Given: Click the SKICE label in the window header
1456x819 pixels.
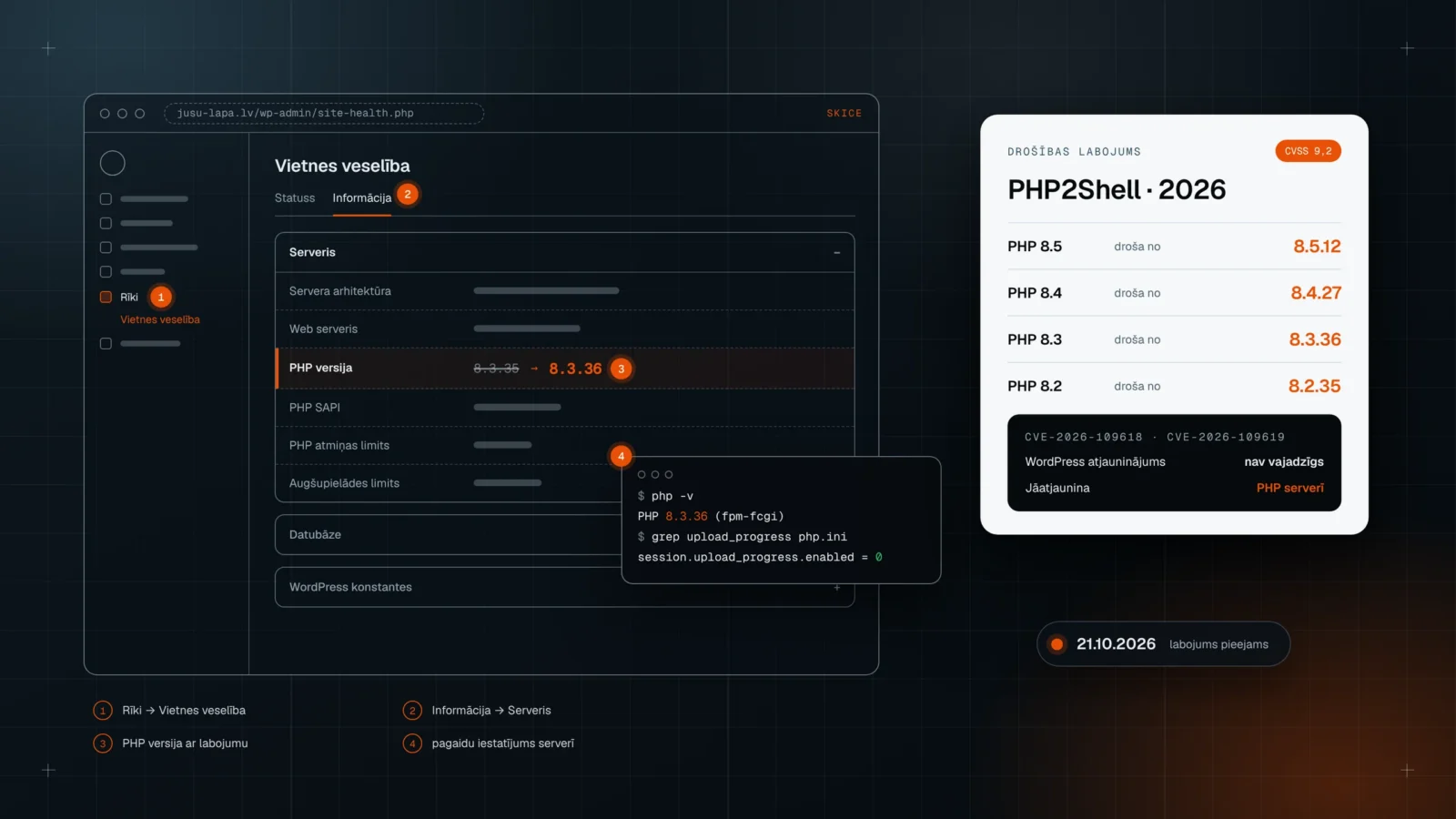Looking at the screenshot, I should (x=844, y=114).
